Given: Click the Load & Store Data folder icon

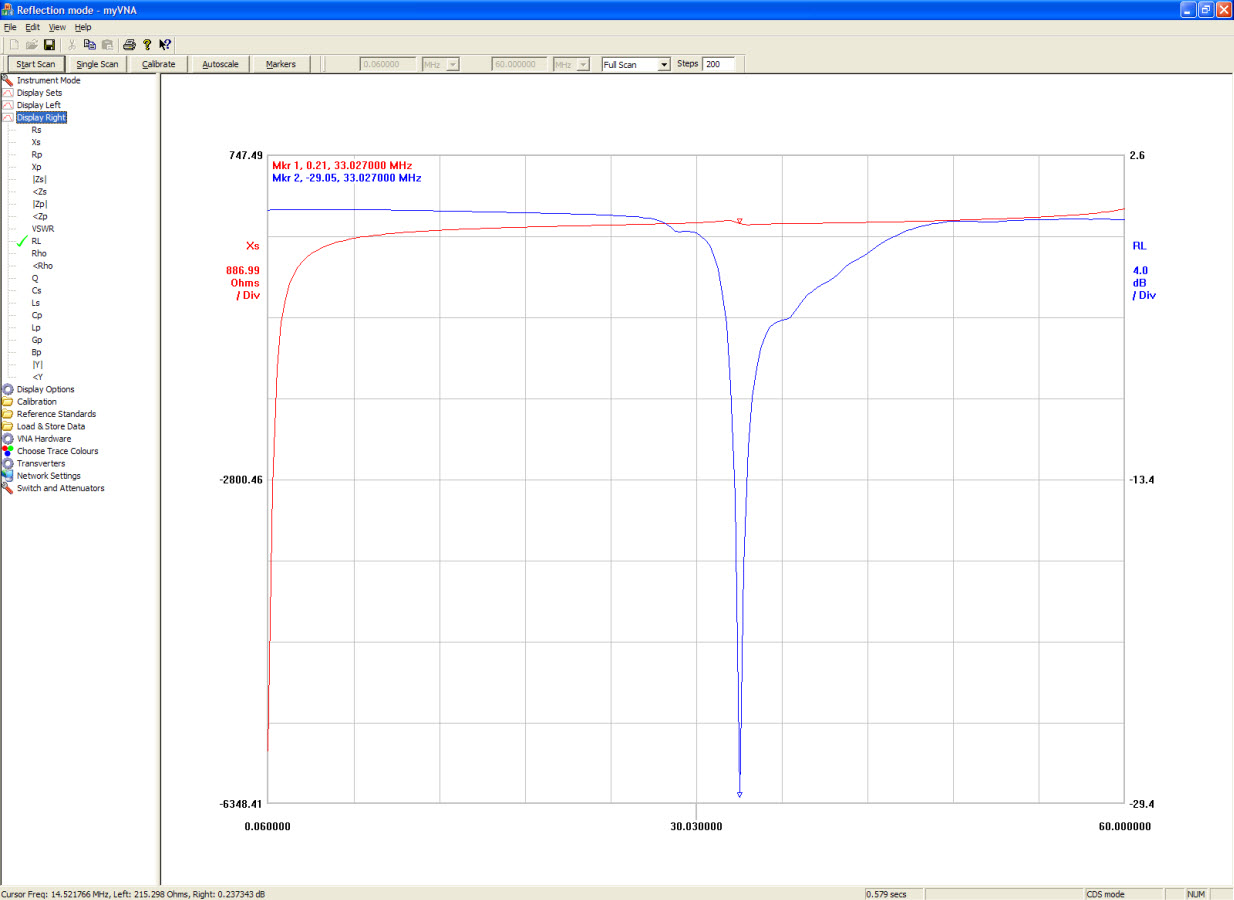Looking at the screenshot, I should click(7, 426).
